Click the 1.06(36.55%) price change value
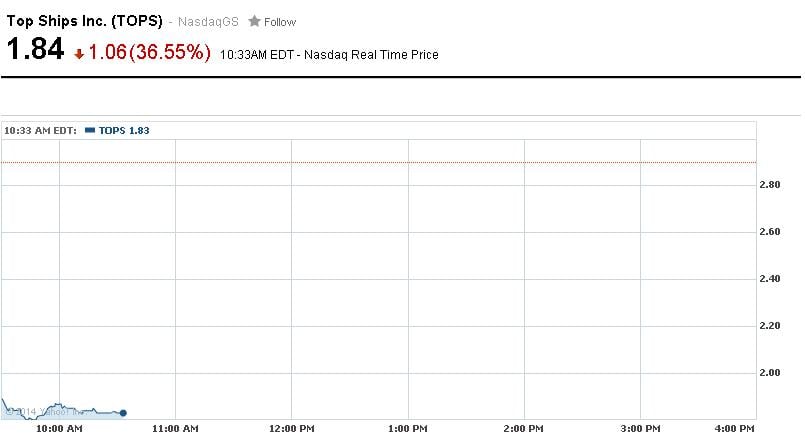The image size is (805, 433). coord(150,53)
